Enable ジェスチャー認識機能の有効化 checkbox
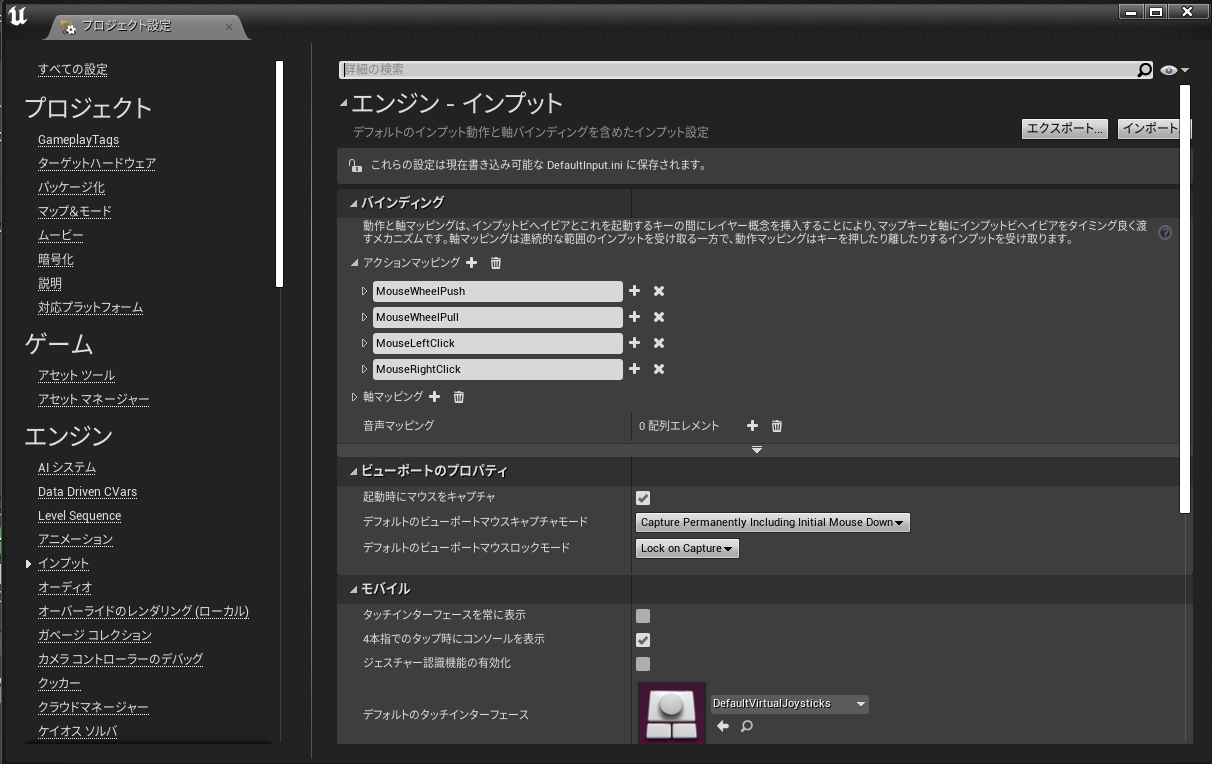The height and width of the screenshot is (764, 1212). click(x=642, y=663)
